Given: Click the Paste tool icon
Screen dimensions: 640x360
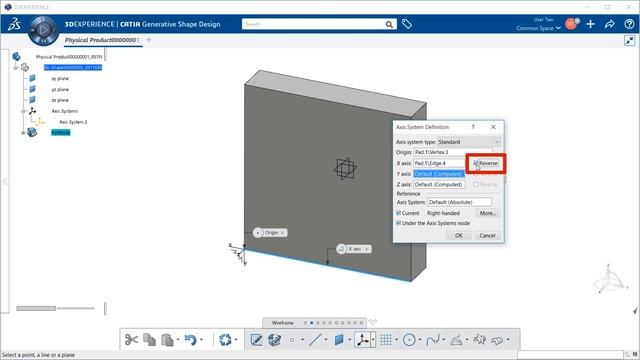Looking at the screenshot, I should click(x=167, y=340).
